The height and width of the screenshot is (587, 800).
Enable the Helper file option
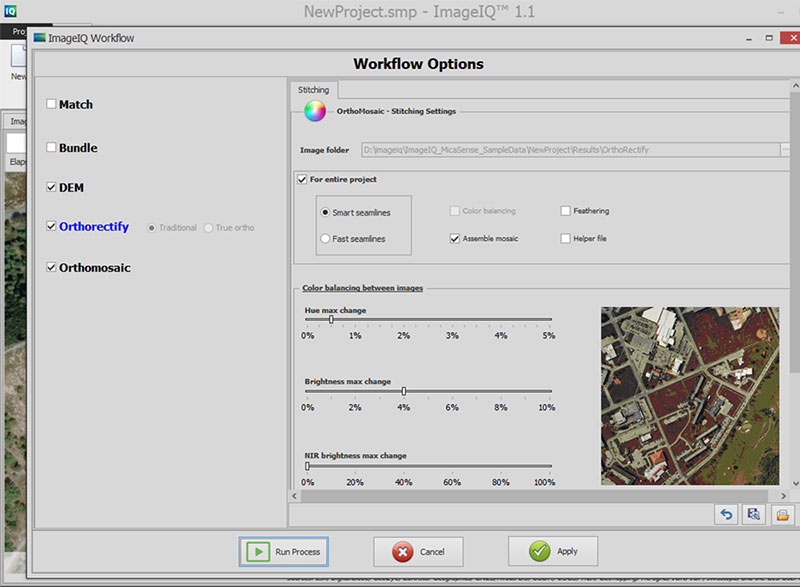click(x=565, y=238)
